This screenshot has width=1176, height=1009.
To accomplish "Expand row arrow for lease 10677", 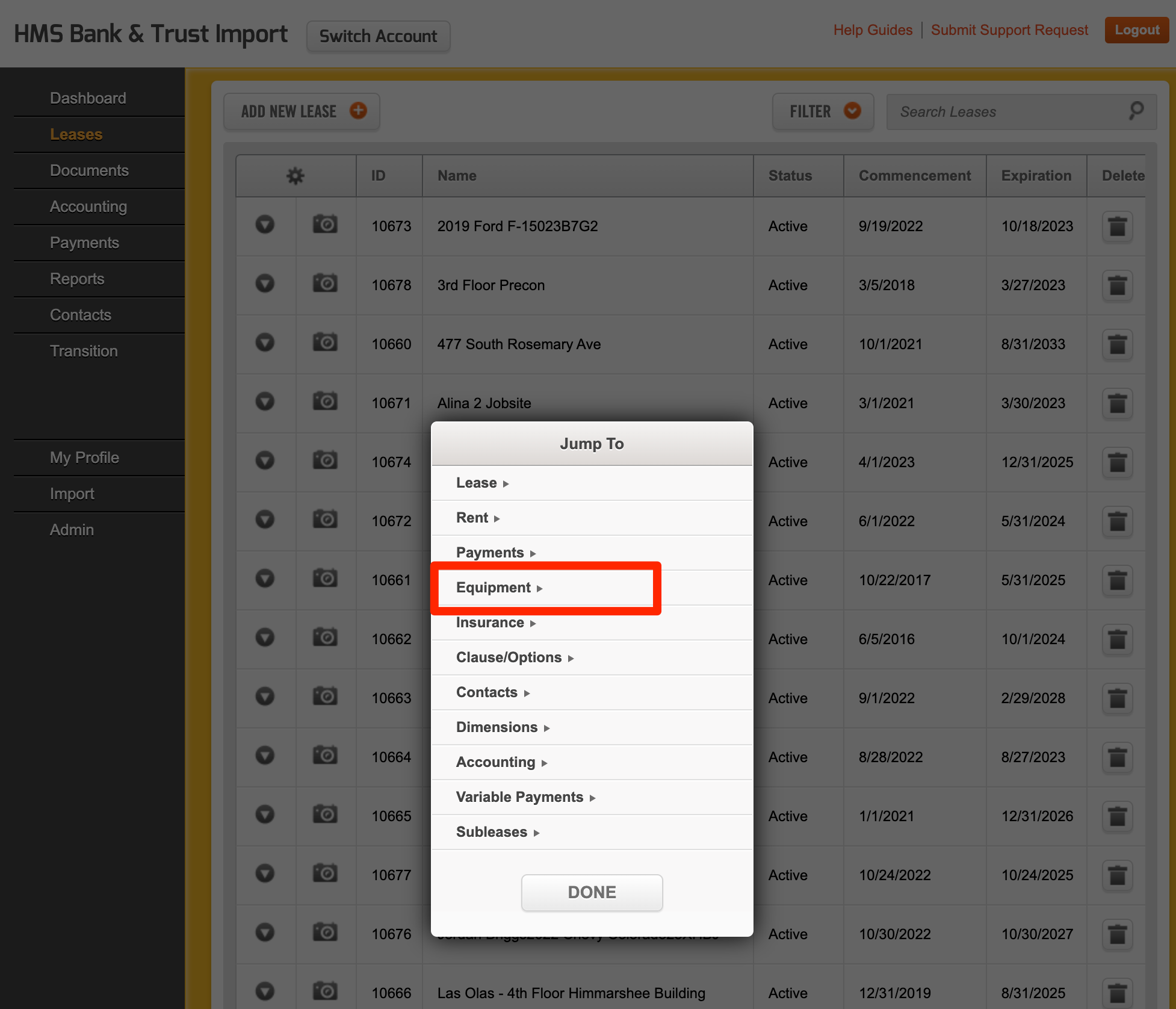I will 265,874.
